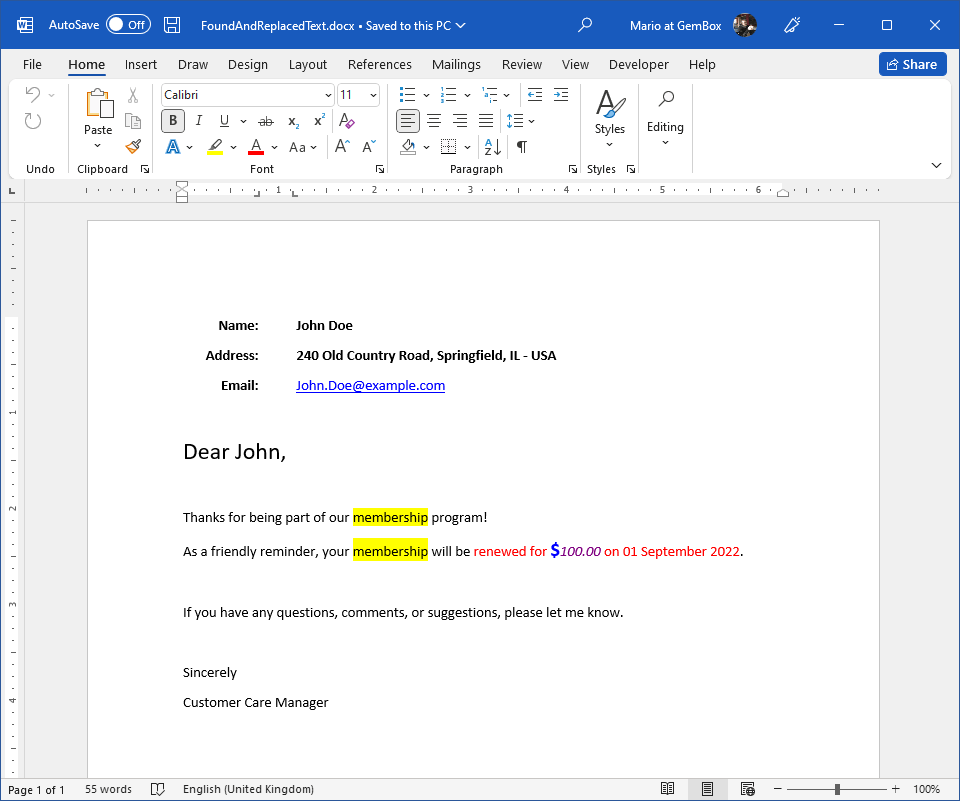The image size is (960, 801).
Task: Click the Clear All Formatting icon
Action: 347,121
